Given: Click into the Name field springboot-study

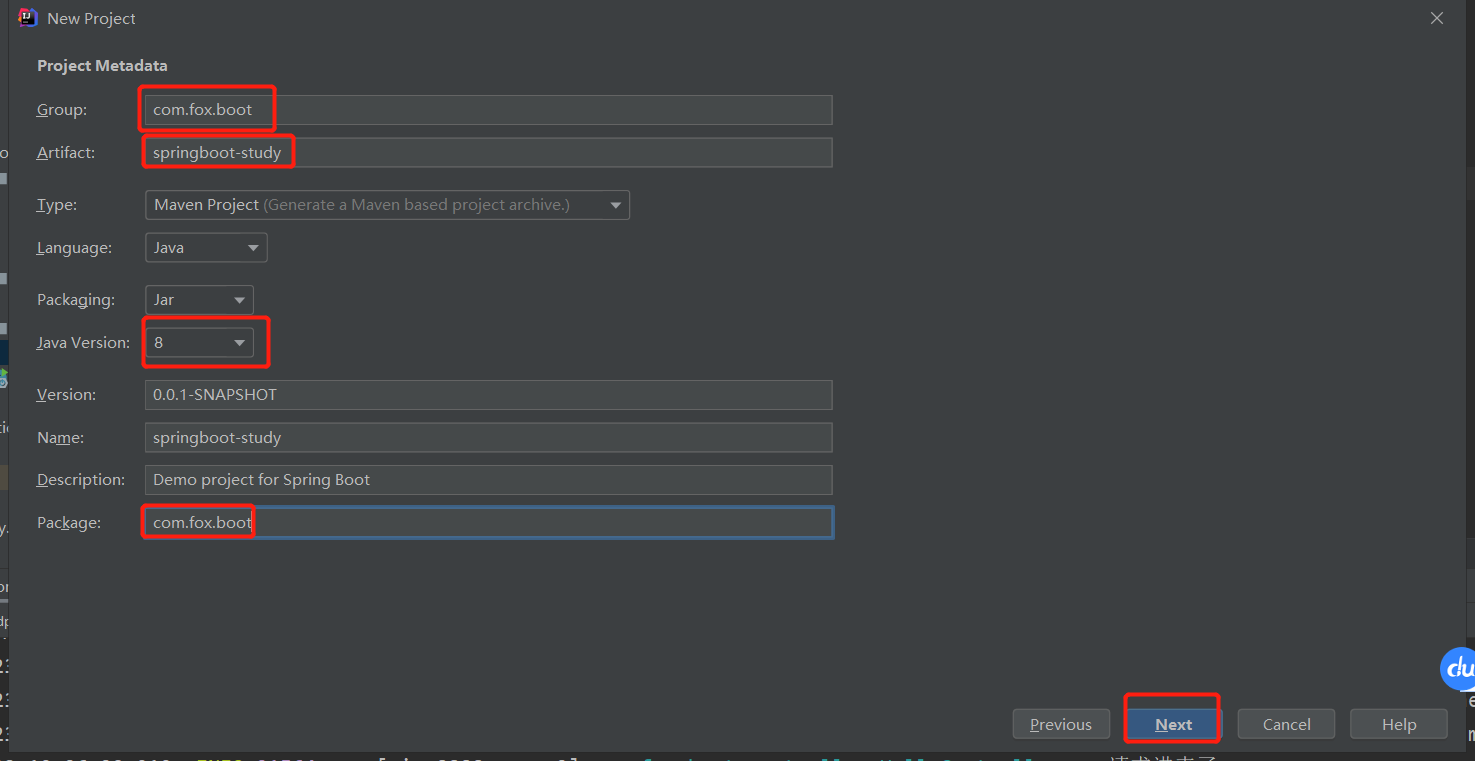Looking at the screenshot, I should click(488, 437).
